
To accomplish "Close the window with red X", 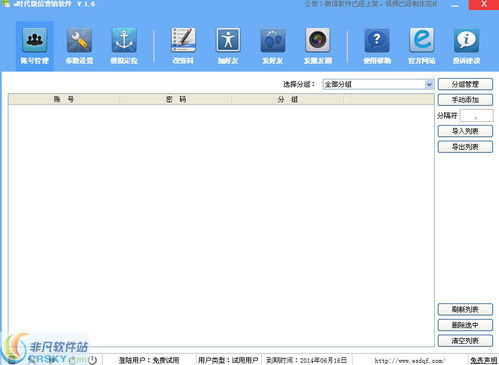I will coord(484,4).
